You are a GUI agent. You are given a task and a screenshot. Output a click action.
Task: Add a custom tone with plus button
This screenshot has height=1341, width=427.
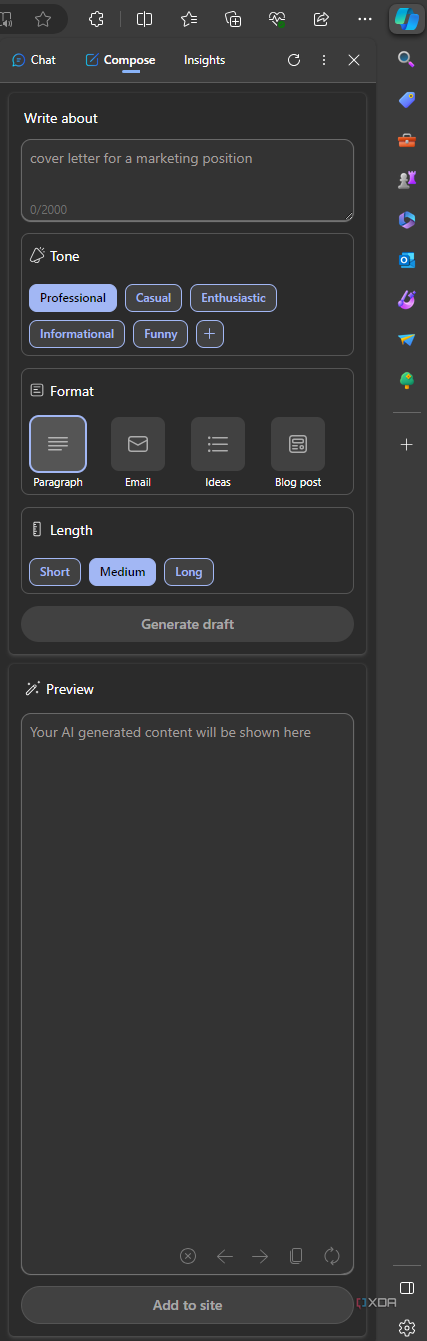[210, 334]
